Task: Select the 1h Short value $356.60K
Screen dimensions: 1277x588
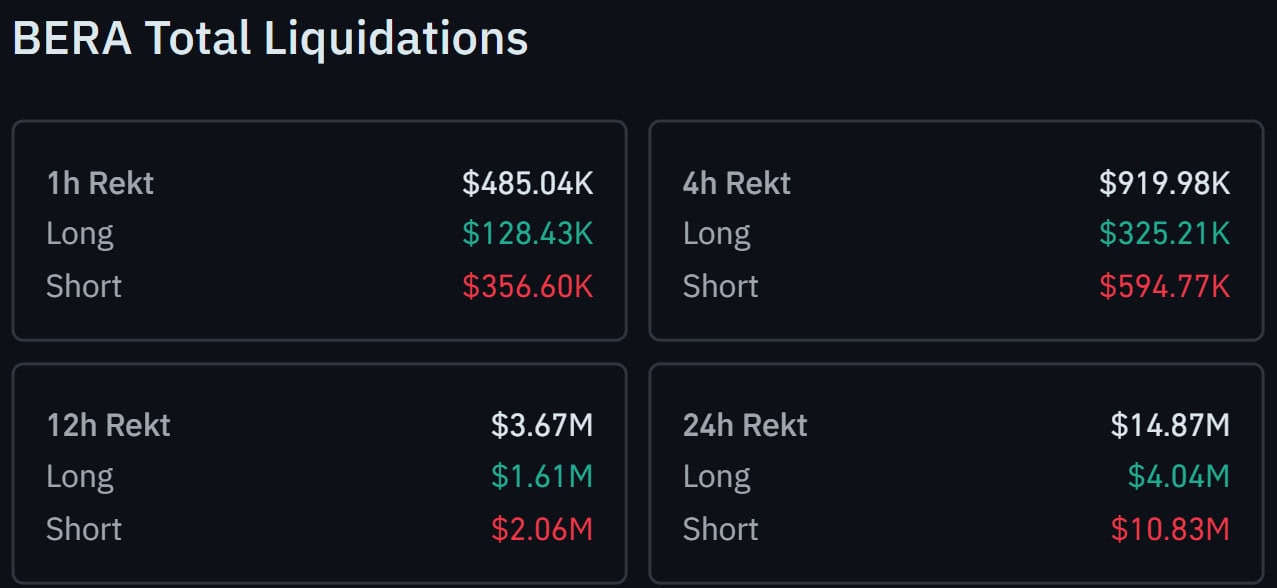Action: tap(527, 286)
